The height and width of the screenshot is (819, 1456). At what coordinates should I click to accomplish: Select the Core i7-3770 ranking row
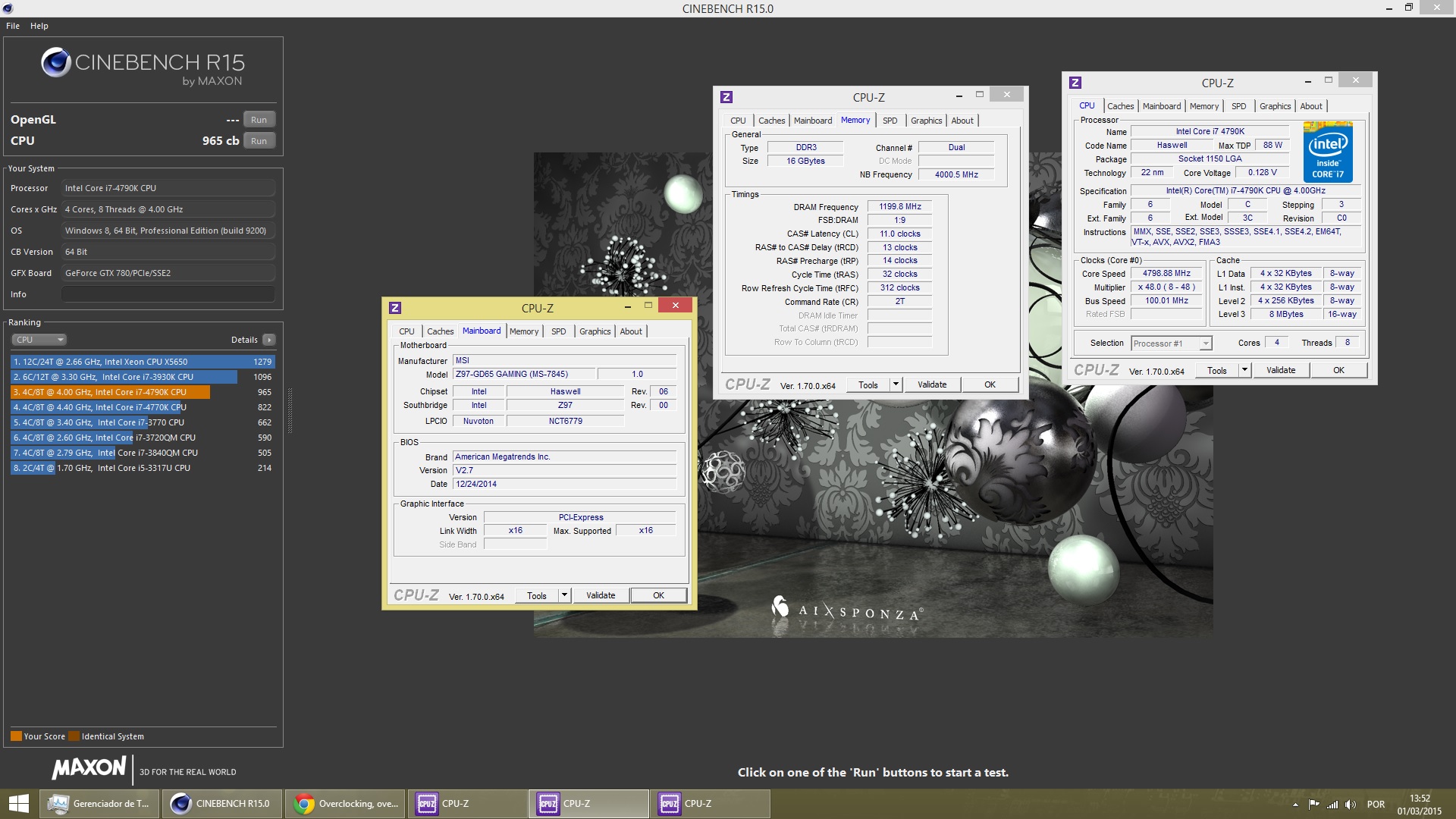[x=143, y=422]
